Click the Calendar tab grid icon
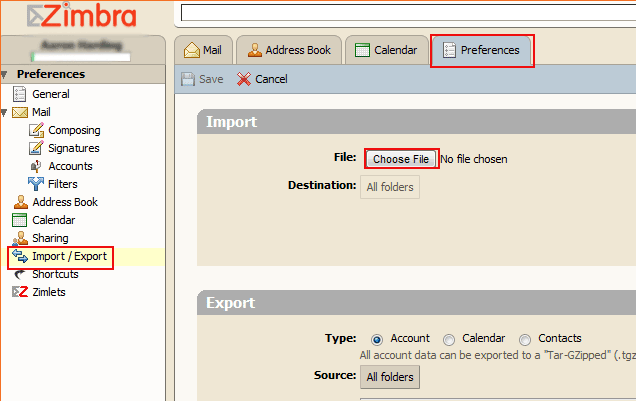636x401 pixels. tap(362, 50)
